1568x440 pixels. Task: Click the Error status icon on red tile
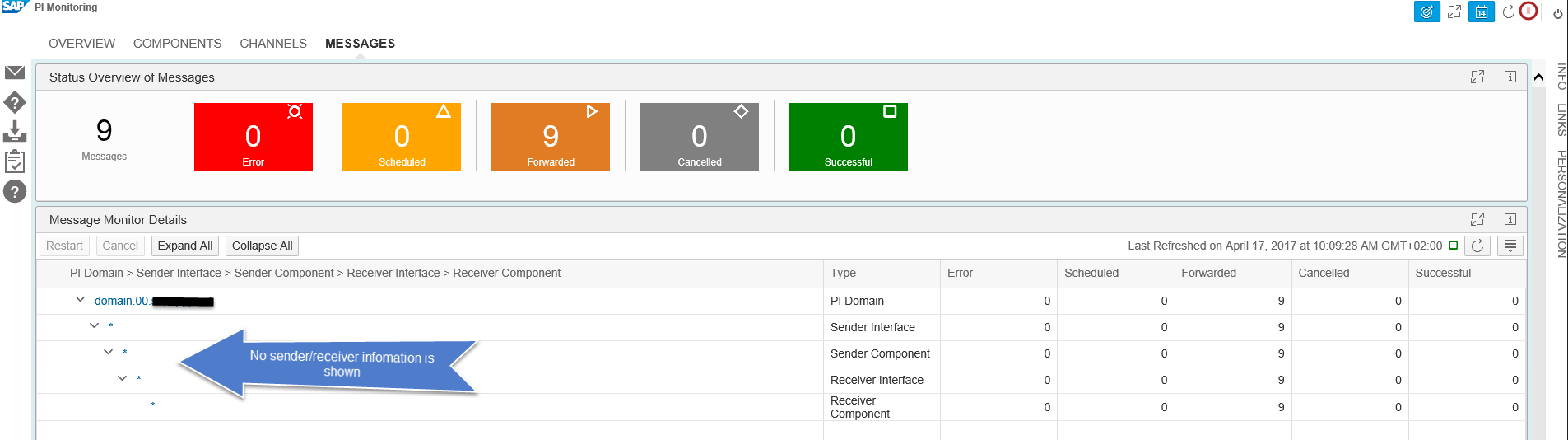pos(295,111)
